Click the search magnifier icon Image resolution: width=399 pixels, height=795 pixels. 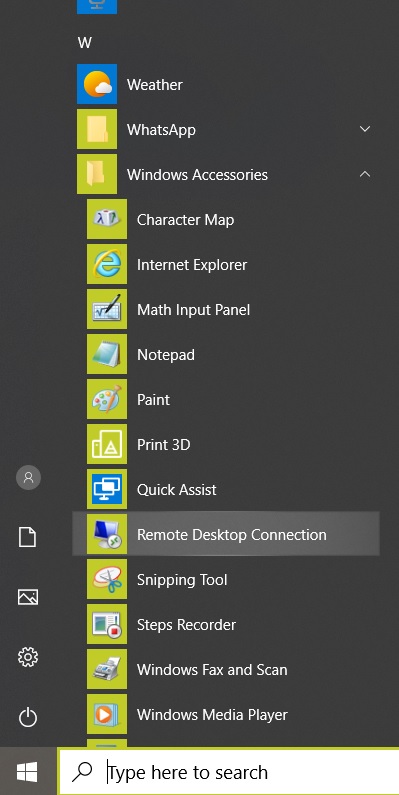82,772
